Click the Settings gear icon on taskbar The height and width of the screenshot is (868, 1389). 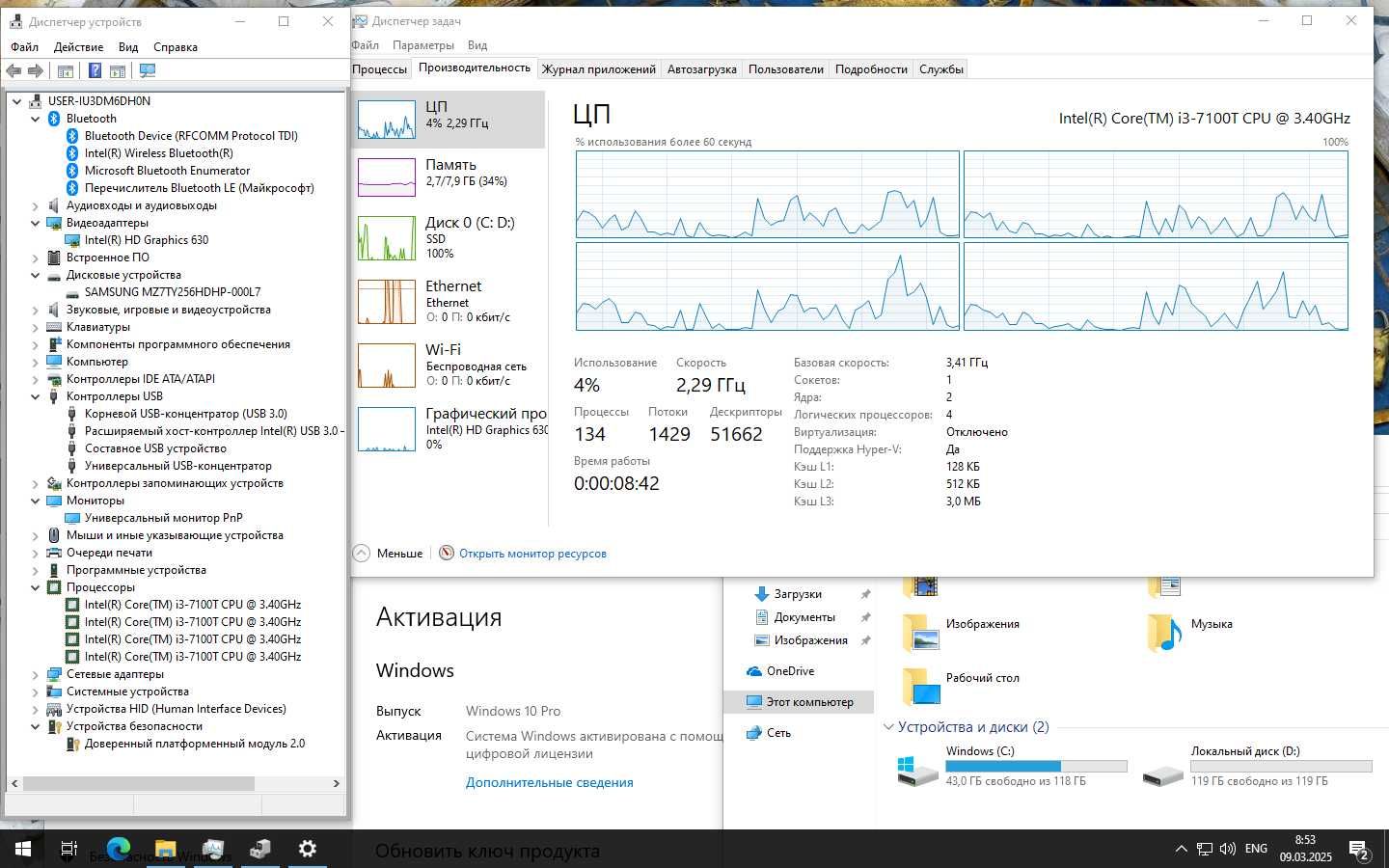[307, 849]
